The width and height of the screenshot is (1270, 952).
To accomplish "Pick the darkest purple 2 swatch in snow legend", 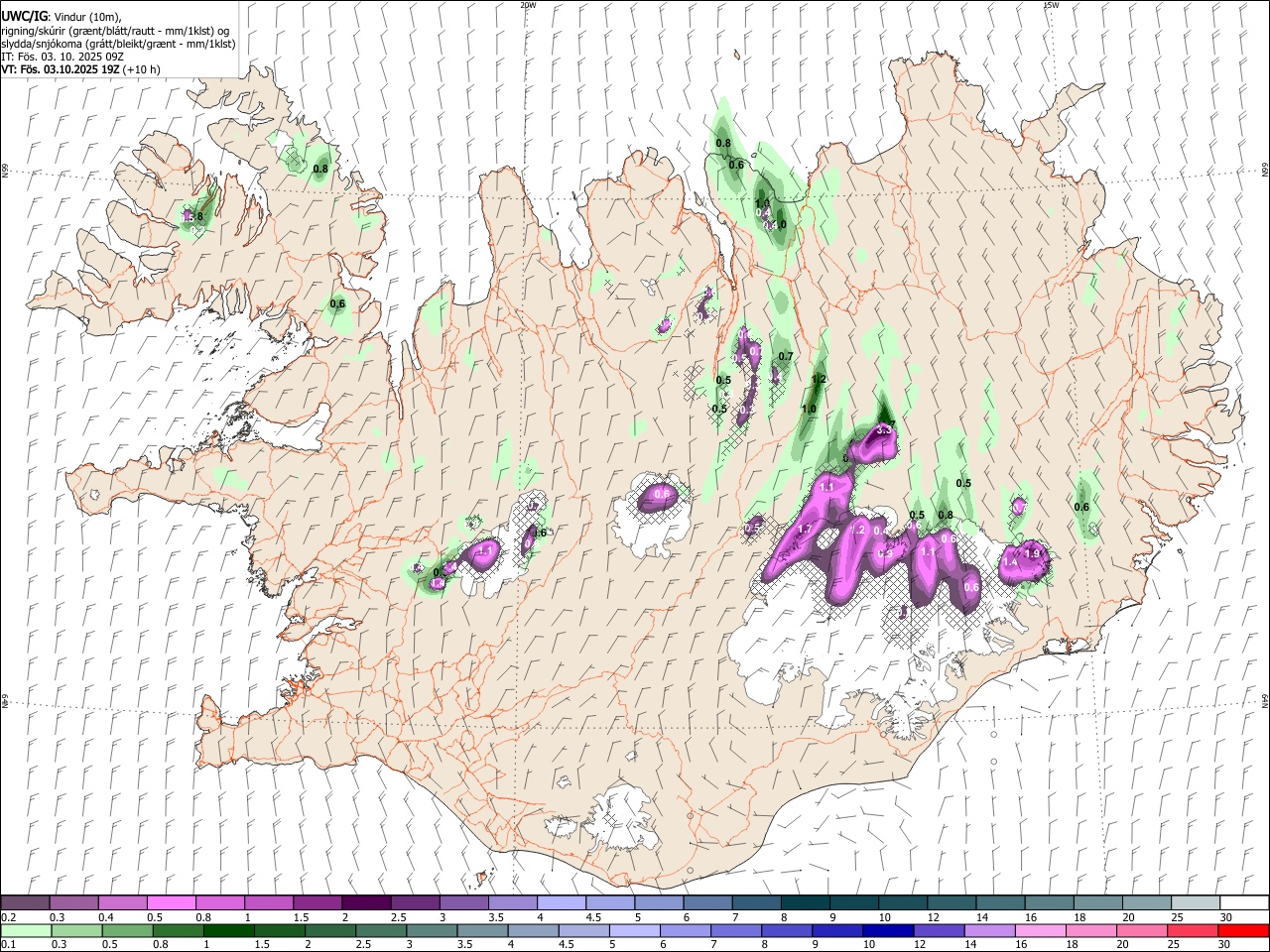I will click(x=365, y=902).
